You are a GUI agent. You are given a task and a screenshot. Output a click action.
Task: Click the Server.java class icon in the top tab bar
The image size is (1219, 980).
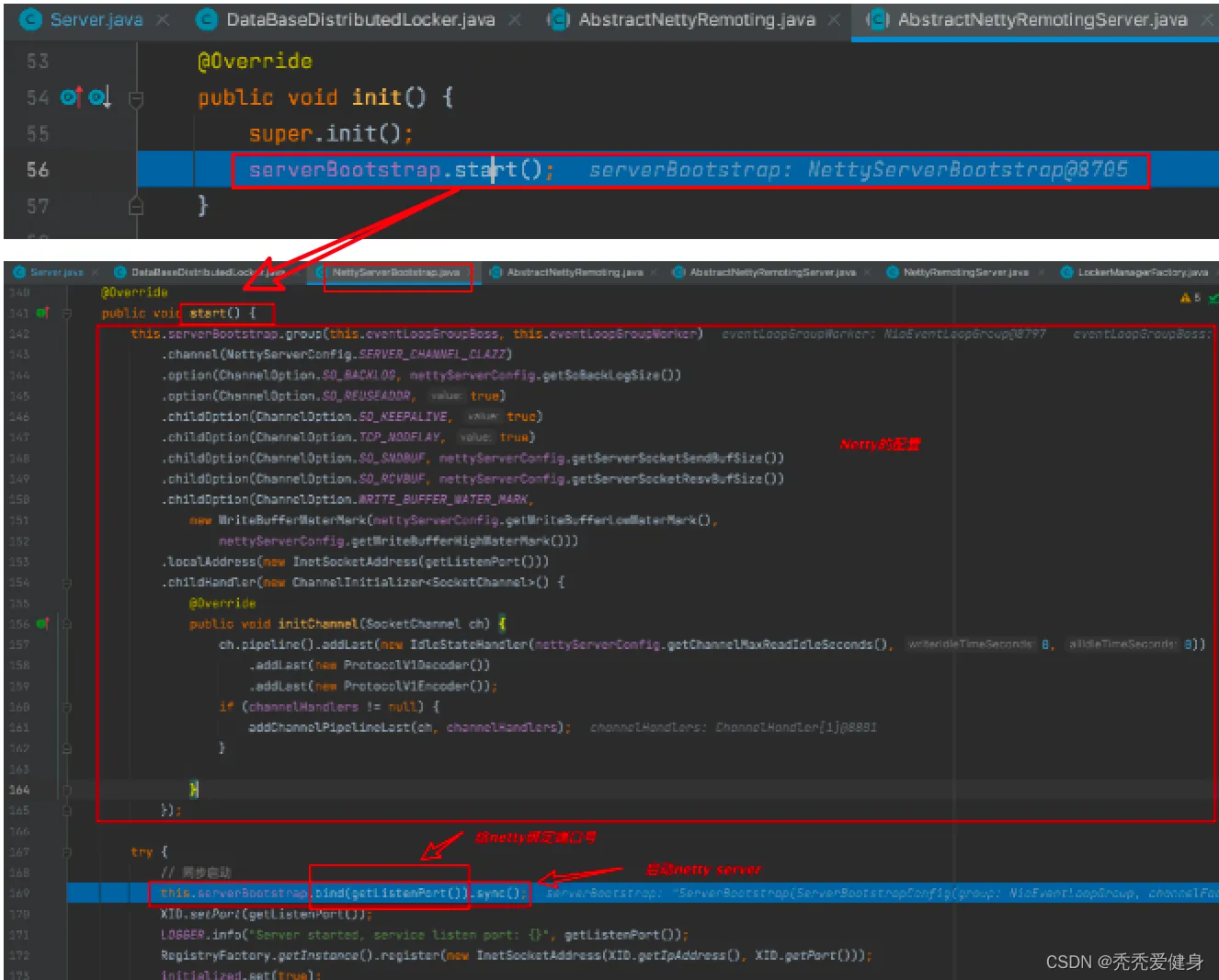tap(30, 19)
